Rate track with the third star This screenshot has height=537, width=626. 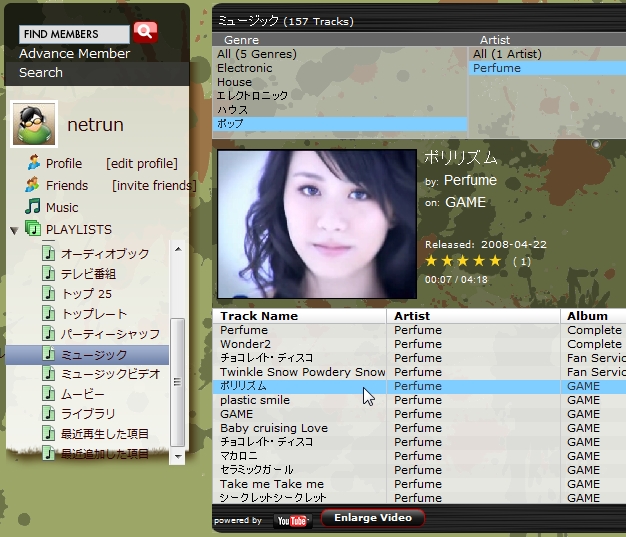(x=463, y=261)
